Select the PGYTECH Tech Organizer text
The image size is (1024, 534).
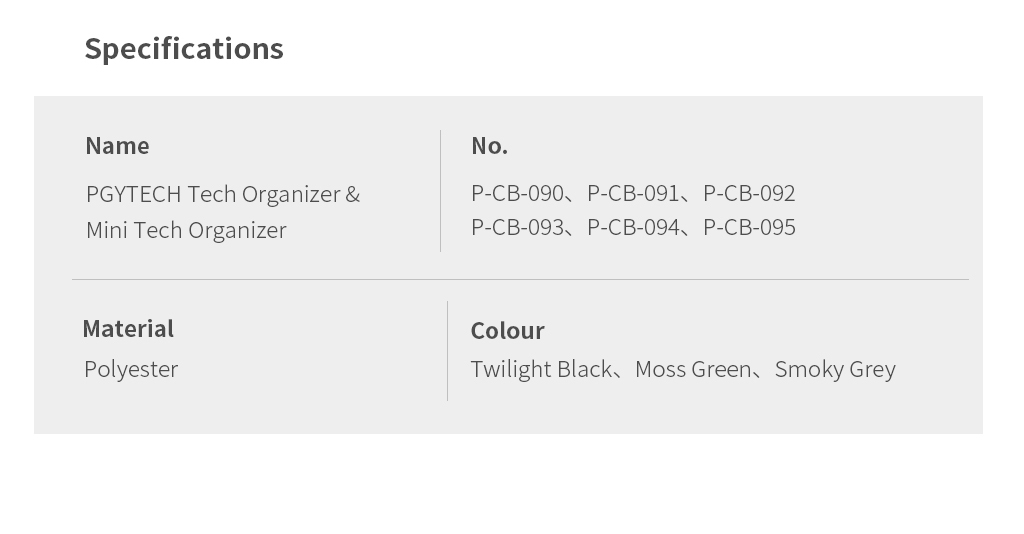[x=213, y=194]
